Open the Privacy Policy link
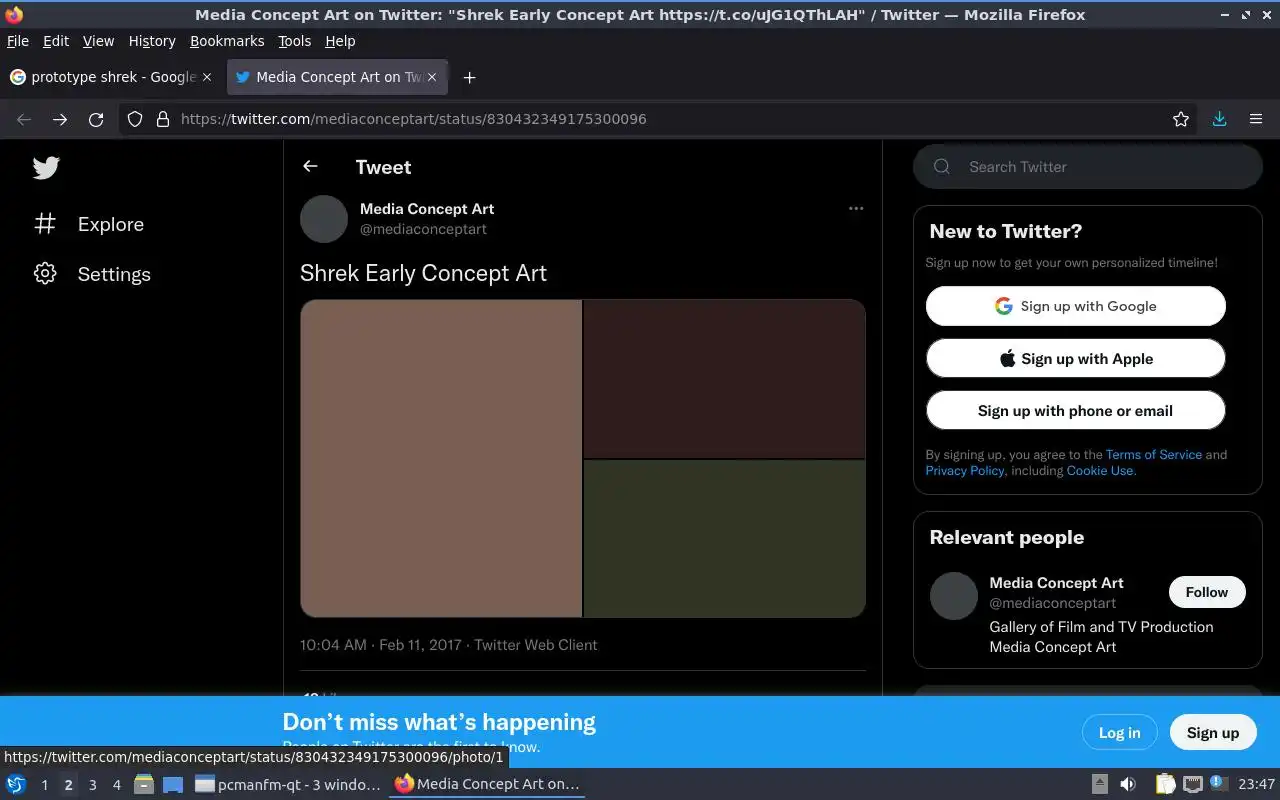 point(965,470)
